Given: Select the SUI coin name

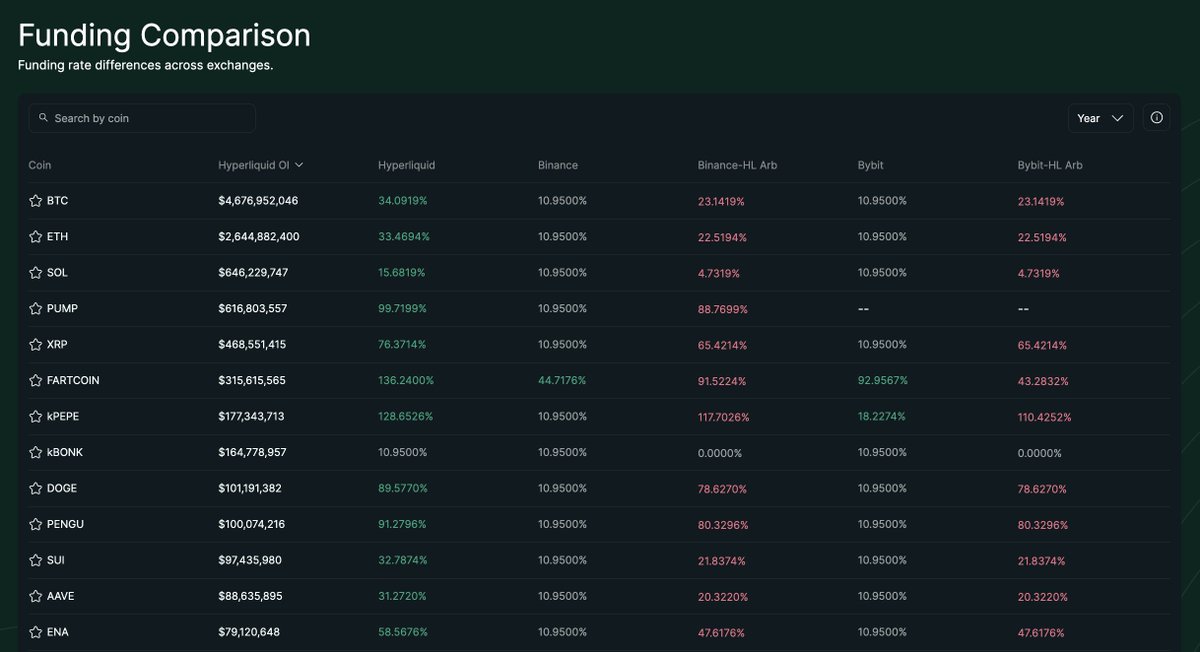Looking at the screenshot, I should pos(56,561).
